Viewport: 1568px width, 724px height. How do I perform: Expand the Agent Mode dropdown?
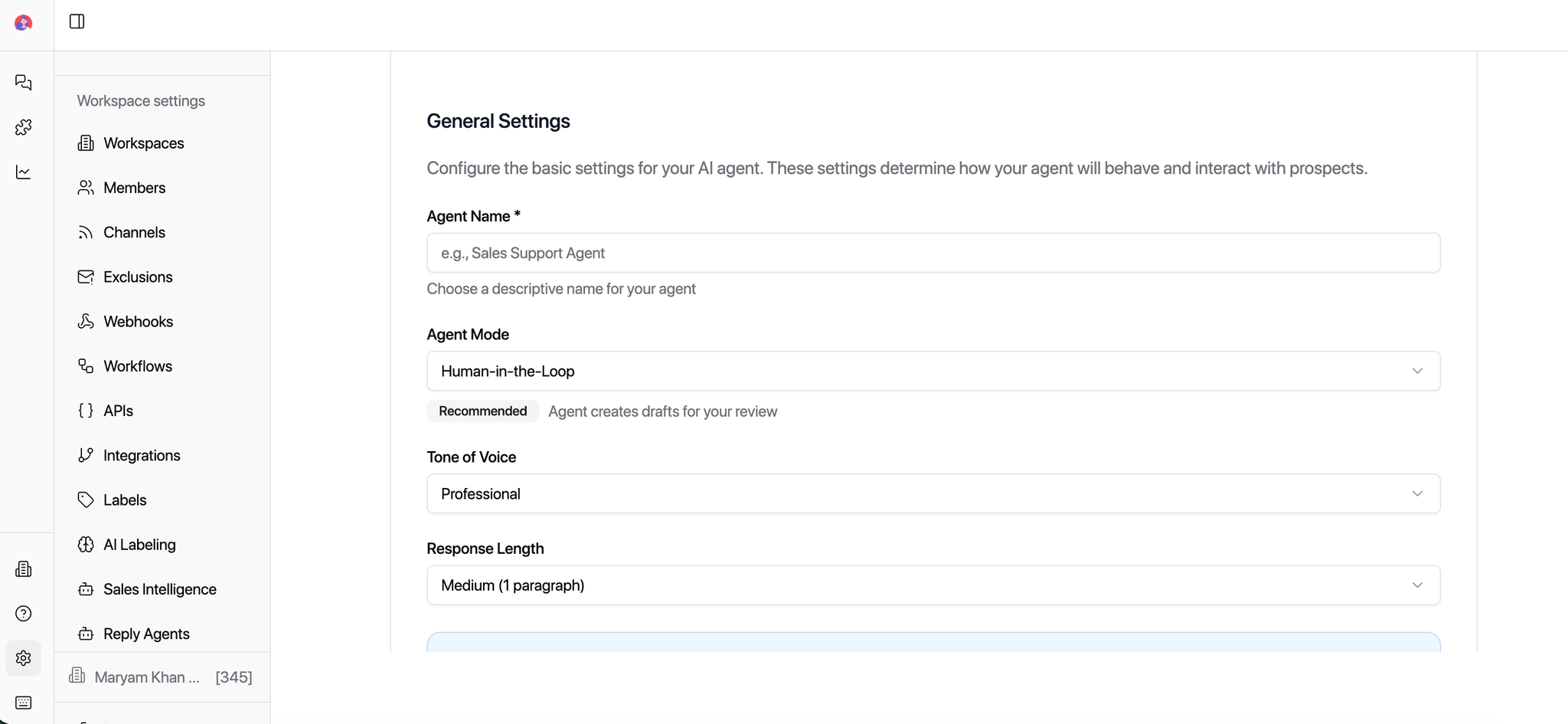933,371
